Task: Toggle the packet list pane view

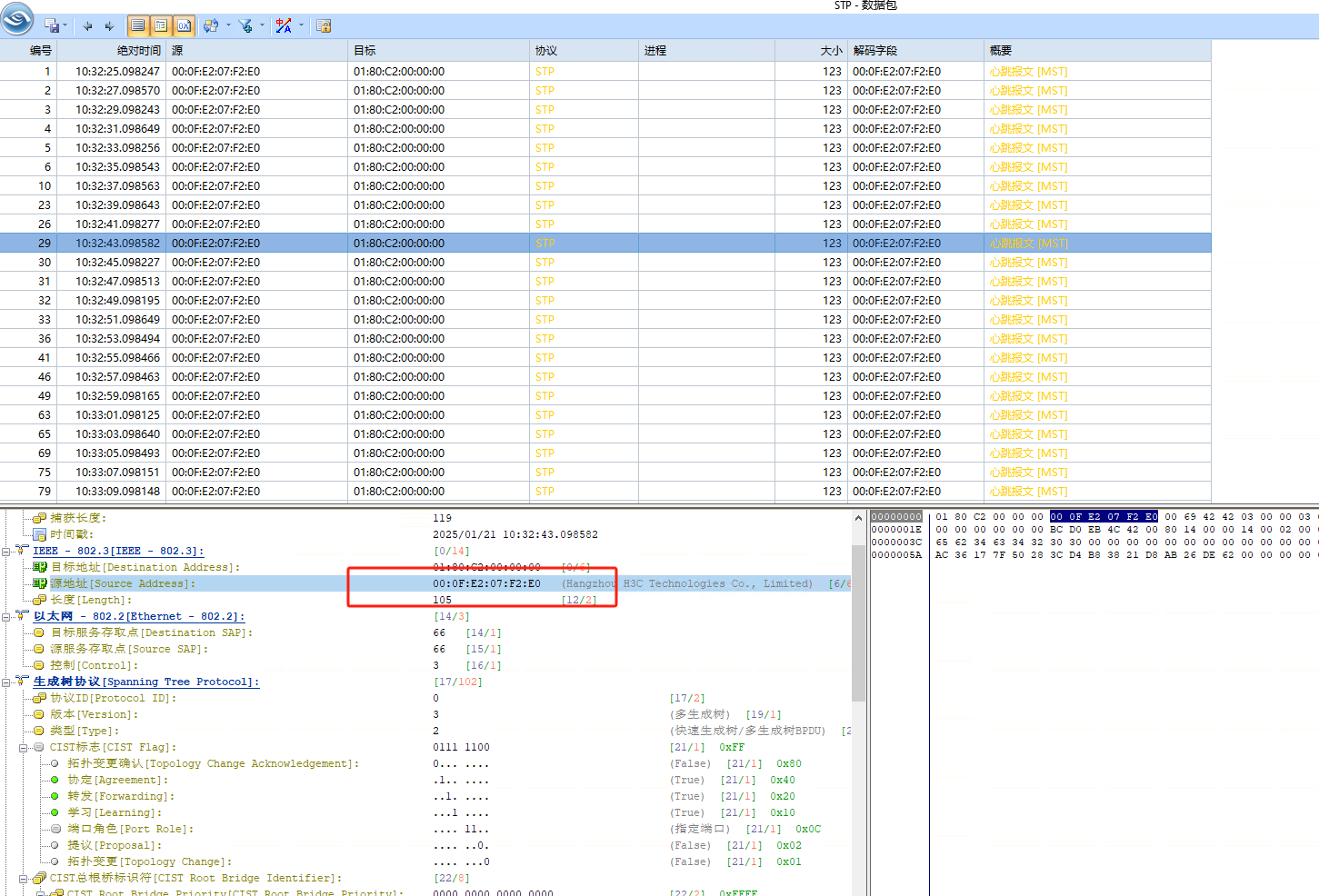Action: pyautogui.click(x=137, y=26)
